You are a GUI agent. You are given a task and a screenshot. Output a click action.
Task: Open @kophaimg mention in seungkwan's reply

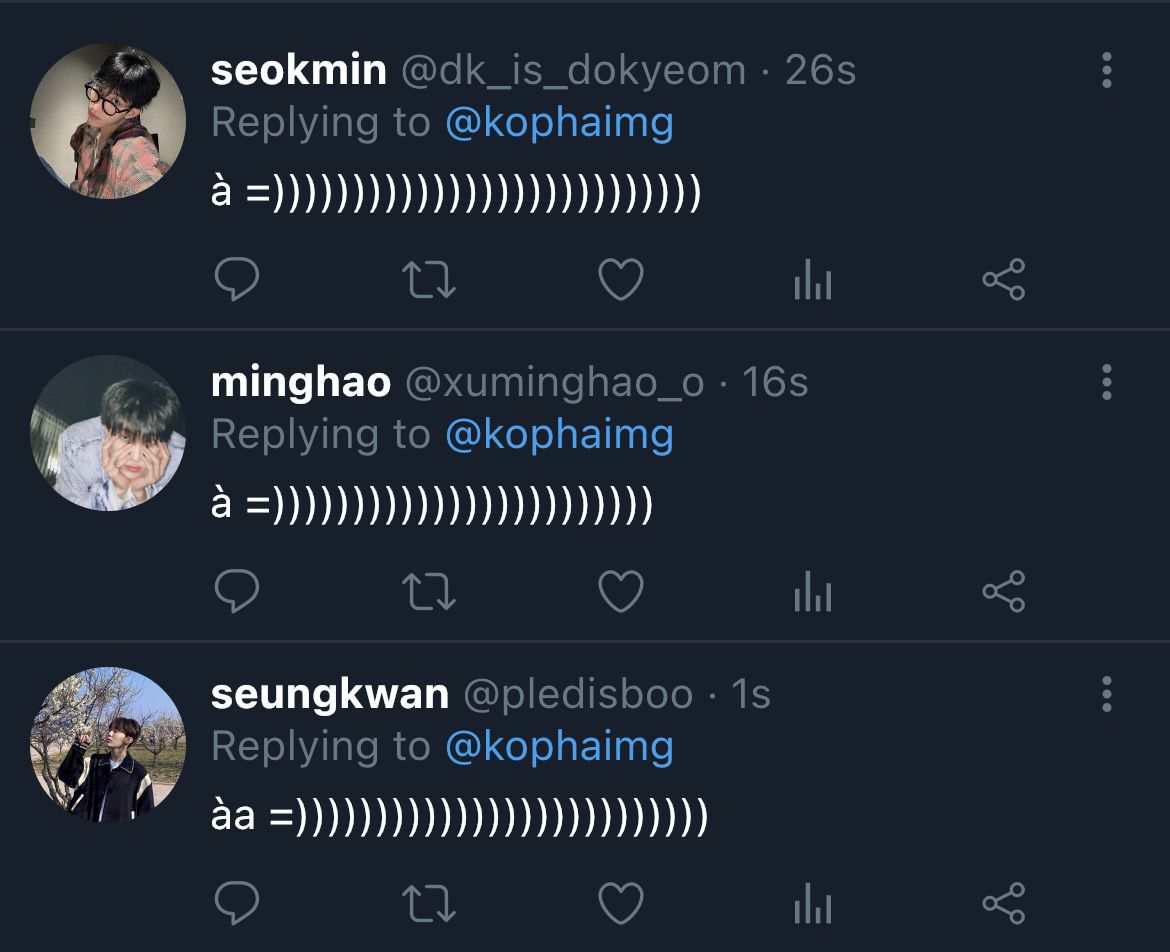pyautogui.click(x=560, y=748)
